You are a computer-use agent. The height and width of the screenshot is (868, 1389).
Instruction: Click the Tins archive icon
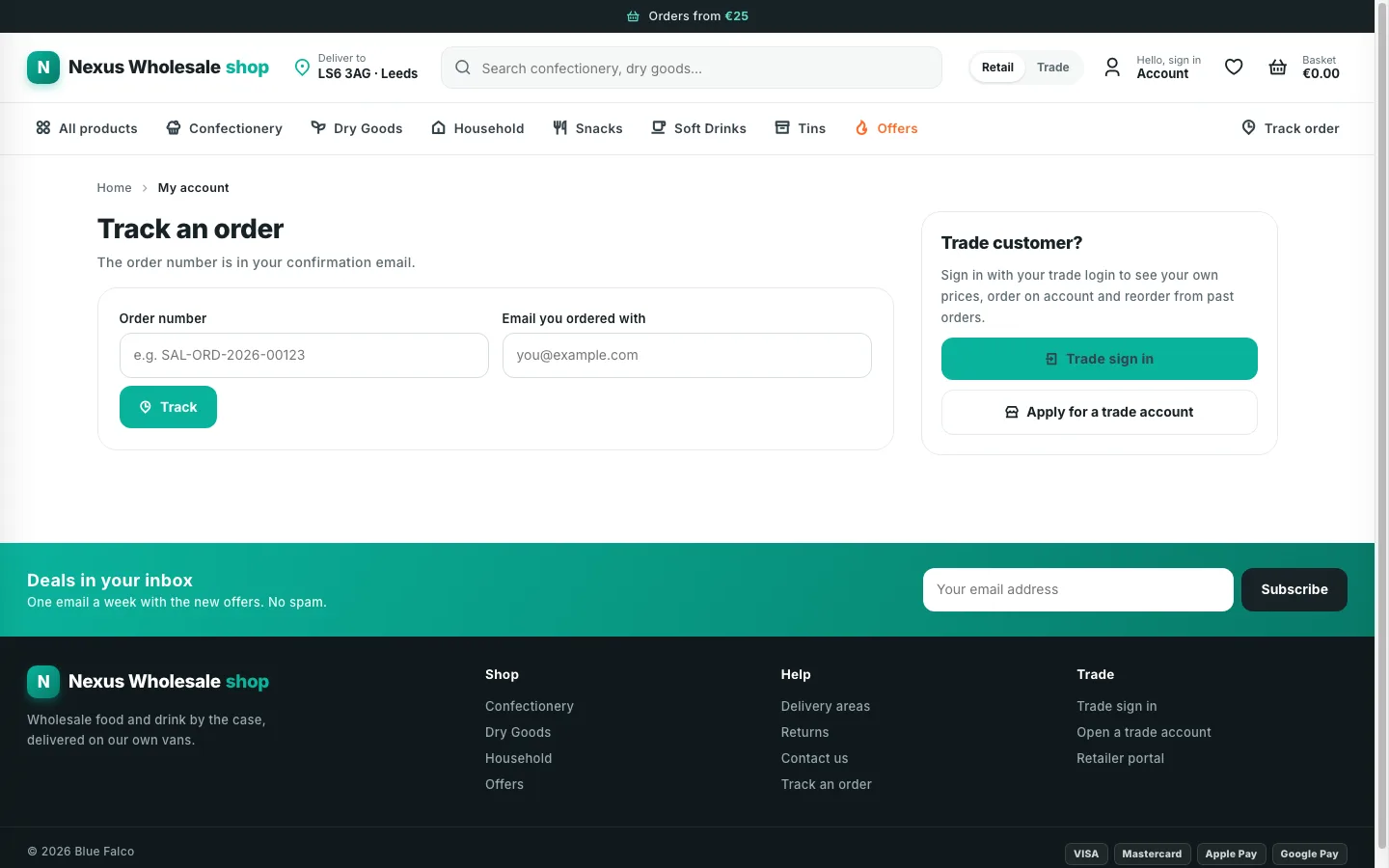782,127
